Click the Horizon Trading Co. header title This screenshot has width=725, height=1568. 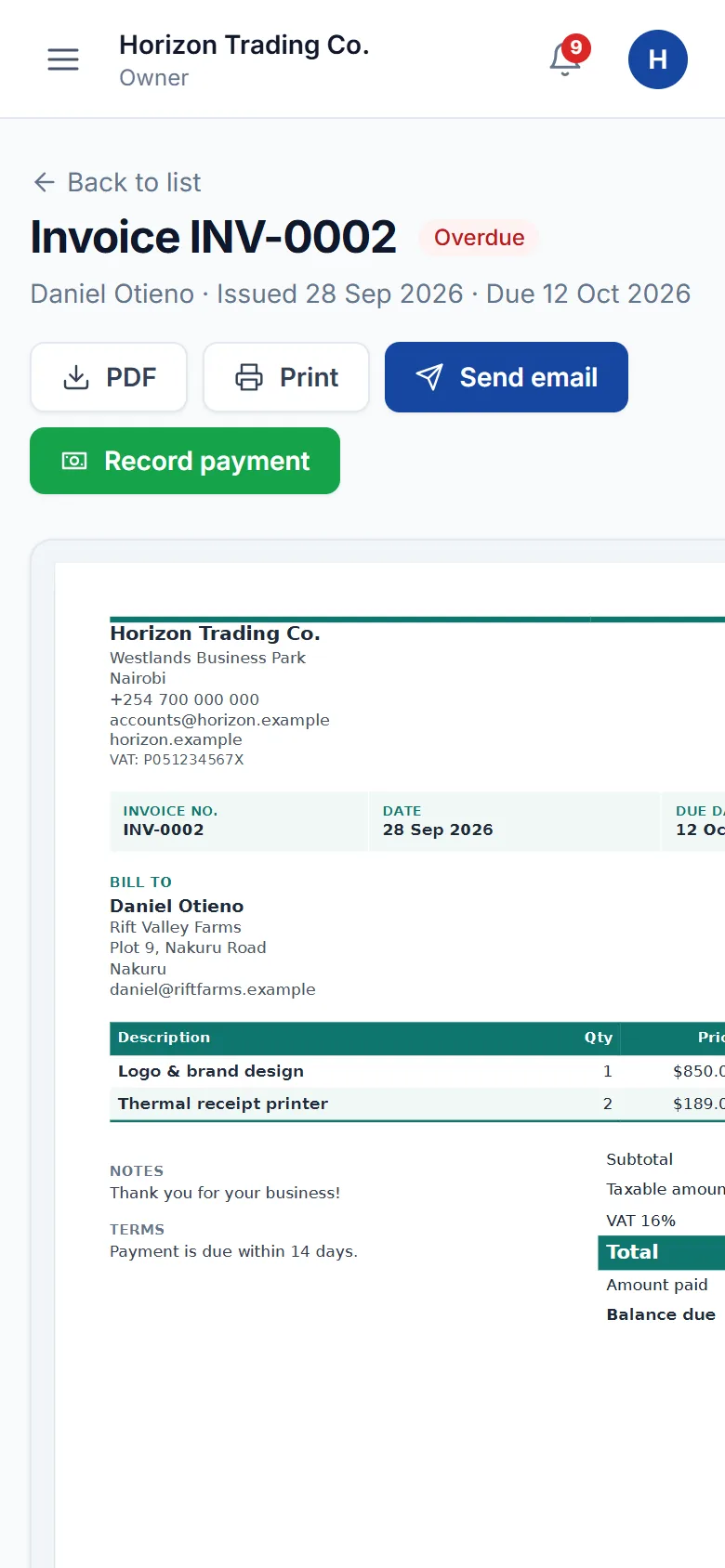tap(244, 45)
